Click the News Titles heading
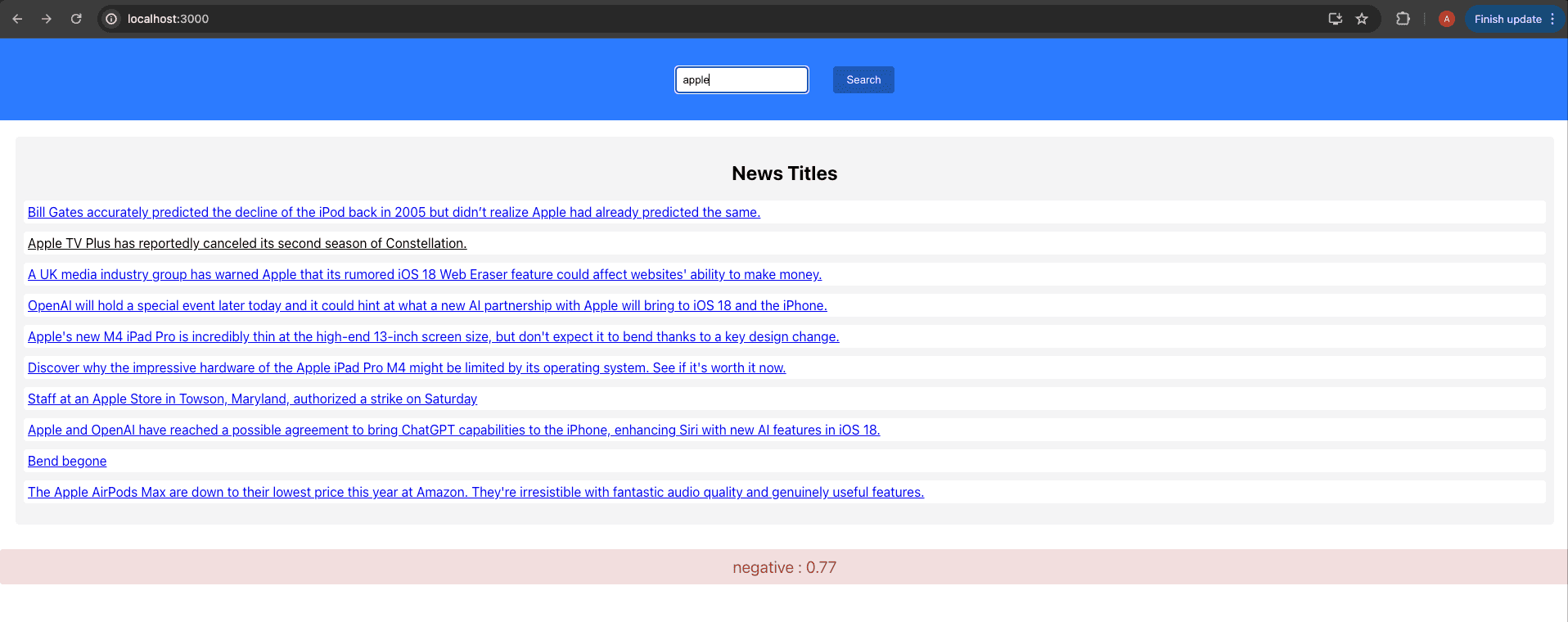1568x622 pixels. pos(784,174)
